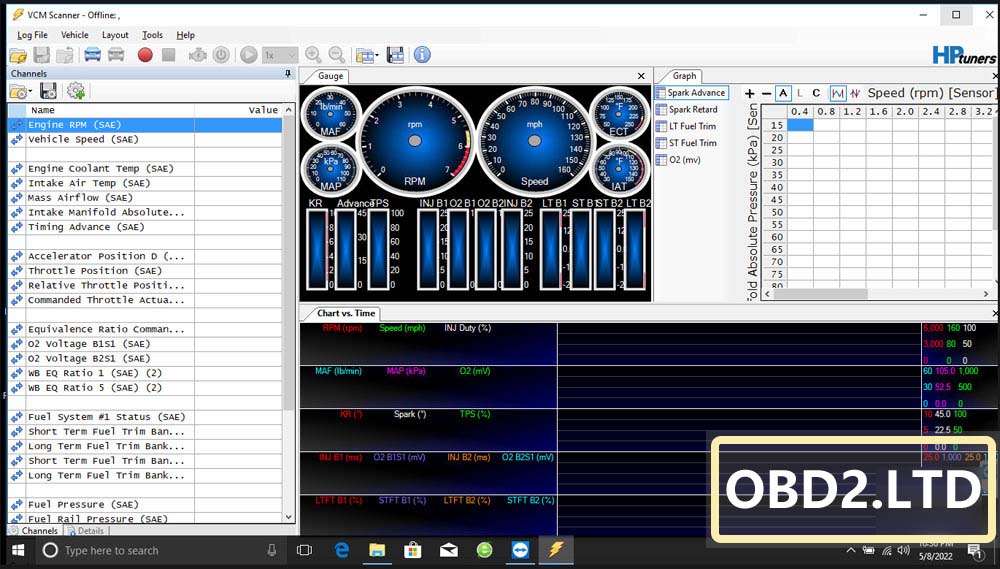Click the minus button in Graph toolbar

pos(766,94)
